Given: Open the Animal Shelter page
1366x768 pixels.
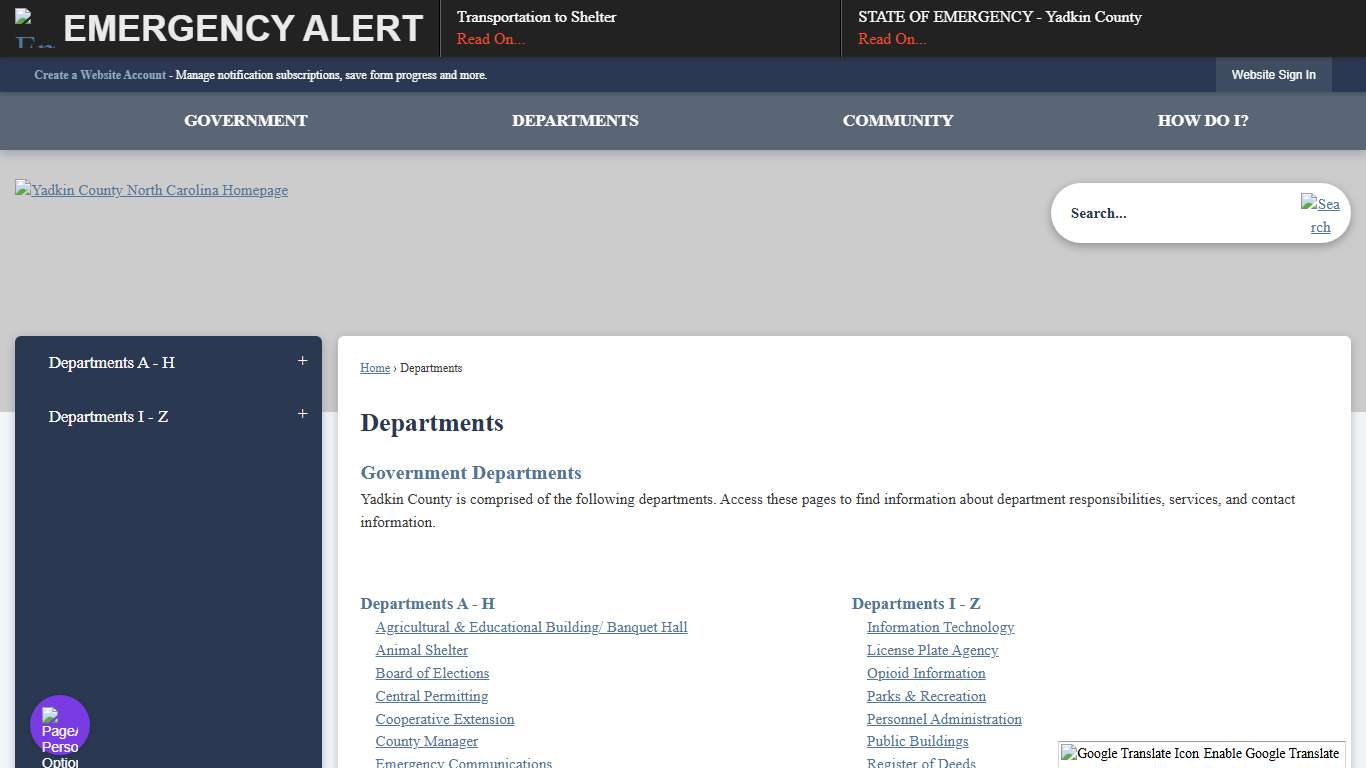Looking at the screenshot, I should point(421,650).
